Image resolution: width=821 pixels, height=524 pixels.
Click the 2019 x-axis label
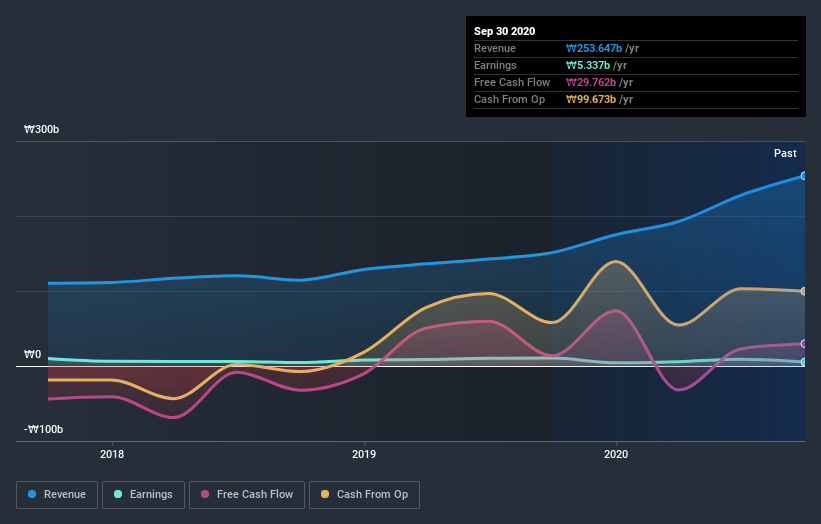click(364, 454)
